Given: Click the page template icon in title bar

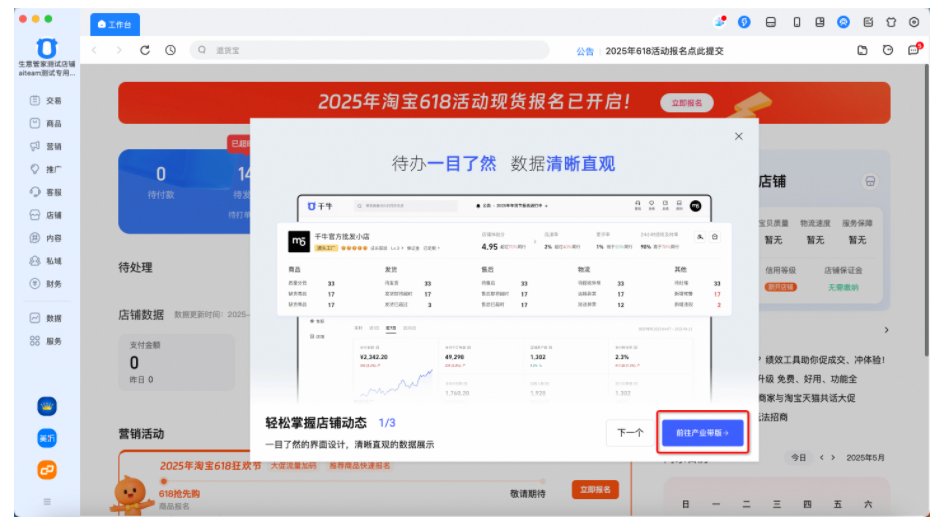Looking at the screenshot, I should coord(820,22).
